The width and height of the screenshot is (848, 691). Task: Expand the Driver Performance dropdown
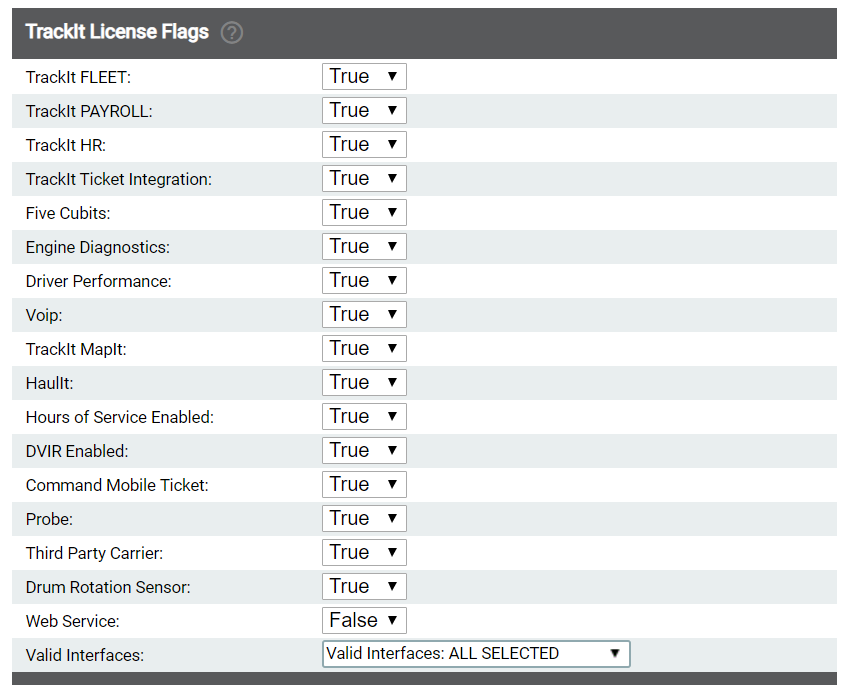tap(364, 281)
